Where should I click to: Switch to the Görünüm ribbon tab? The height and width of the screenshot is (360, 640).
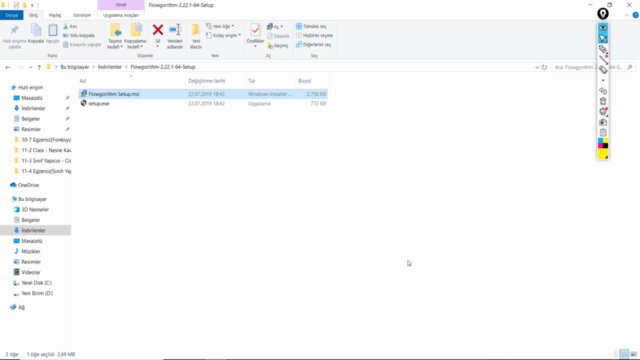[x=82, y=15]
